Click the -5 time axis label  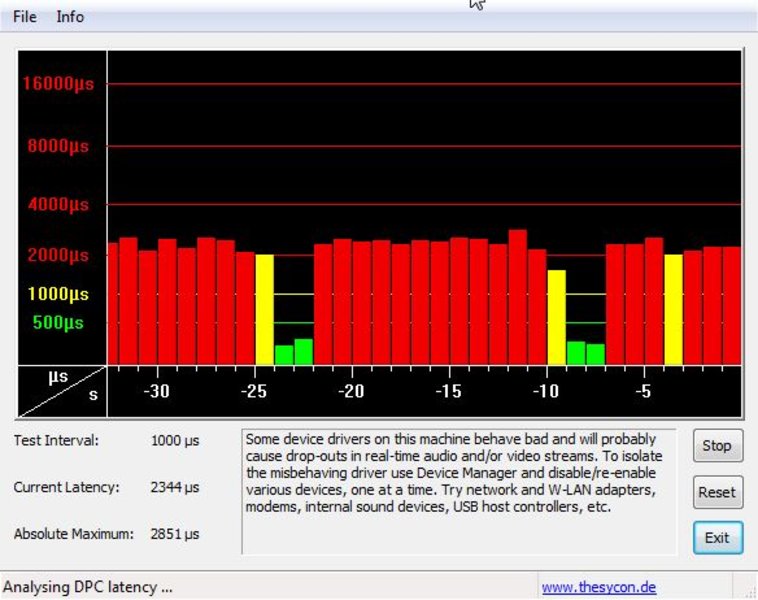643,391
